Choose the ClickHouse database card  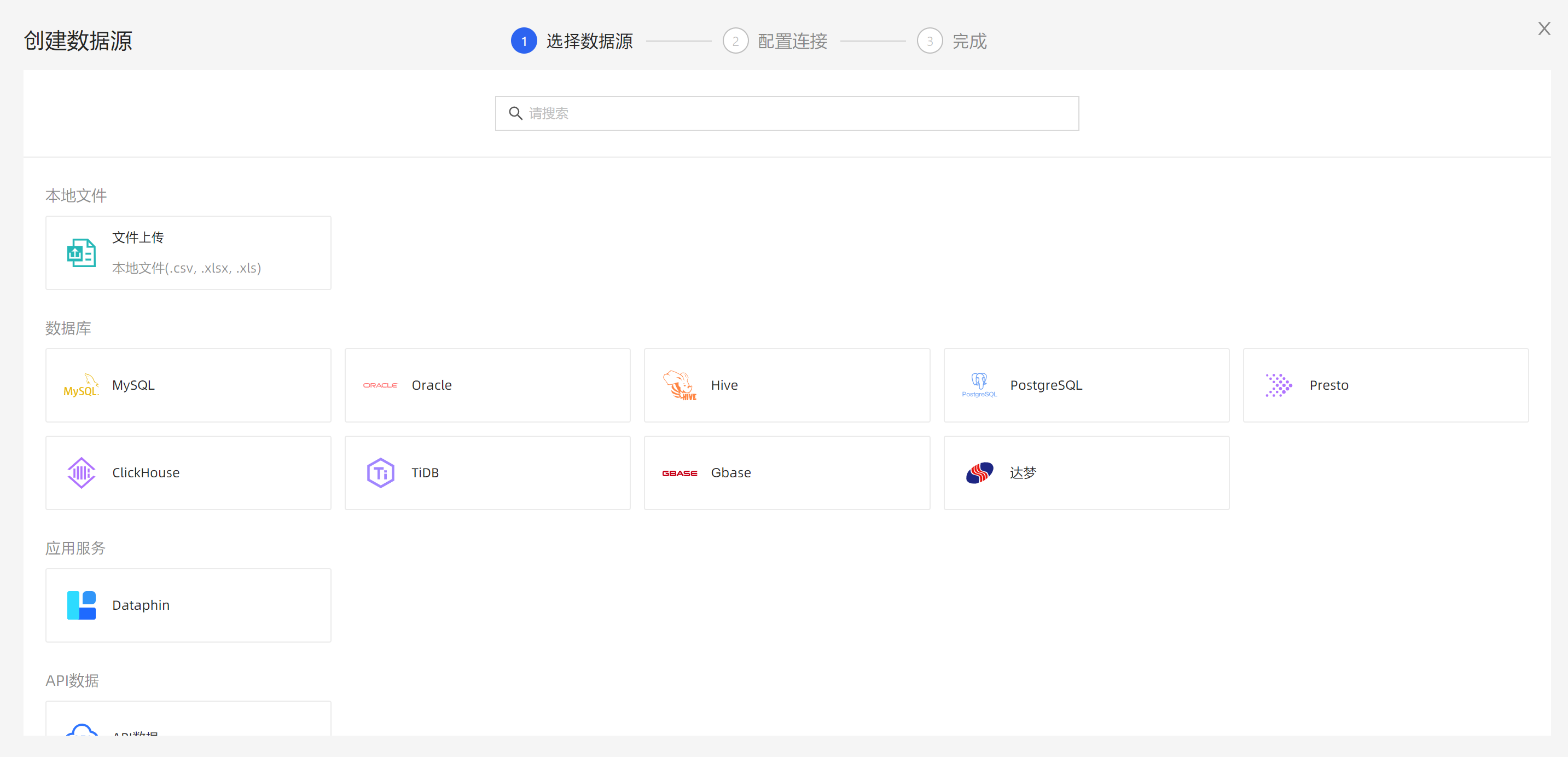tap(188, 473)
